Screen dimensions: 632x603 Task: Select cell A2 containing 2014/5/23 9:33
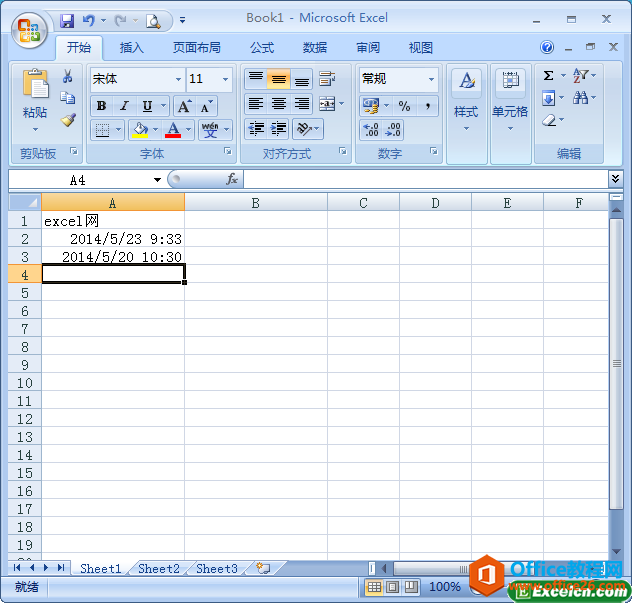click(x=113, y=239)
